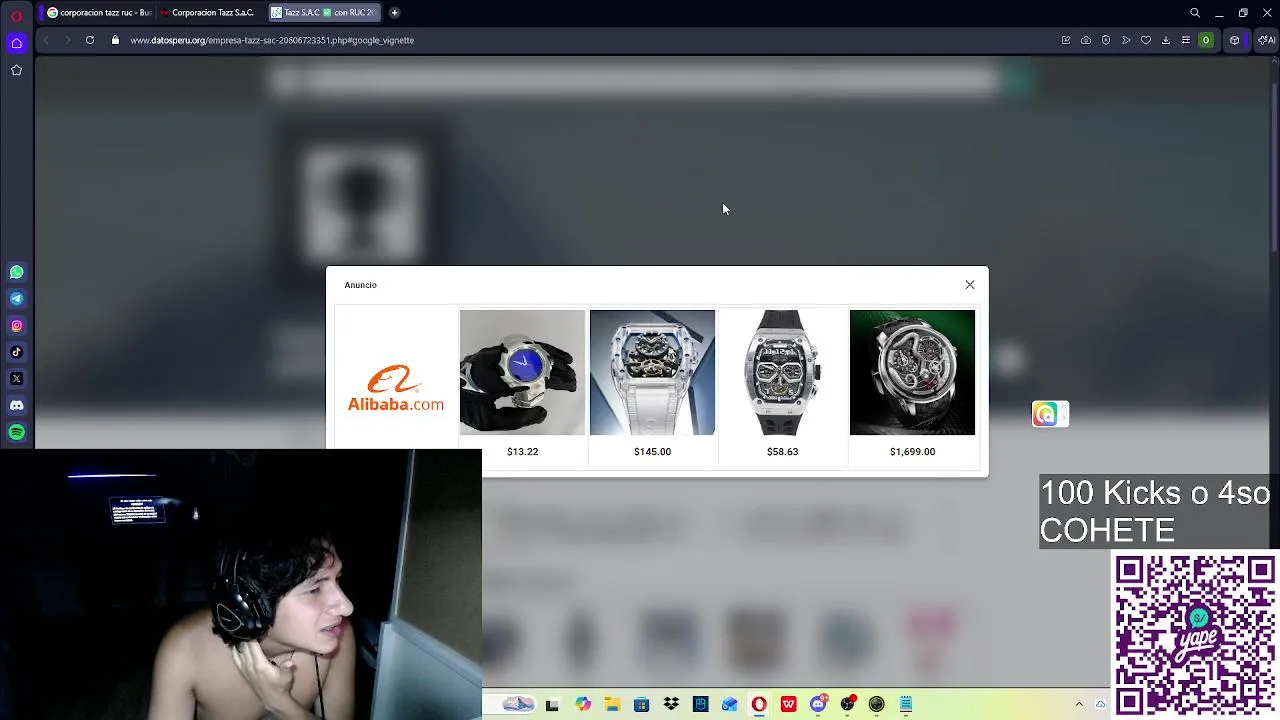This screenshot has height=720, width=1280.
Task: Open X (Twitter) in Opera sidebar
Action: coord(17,378)
